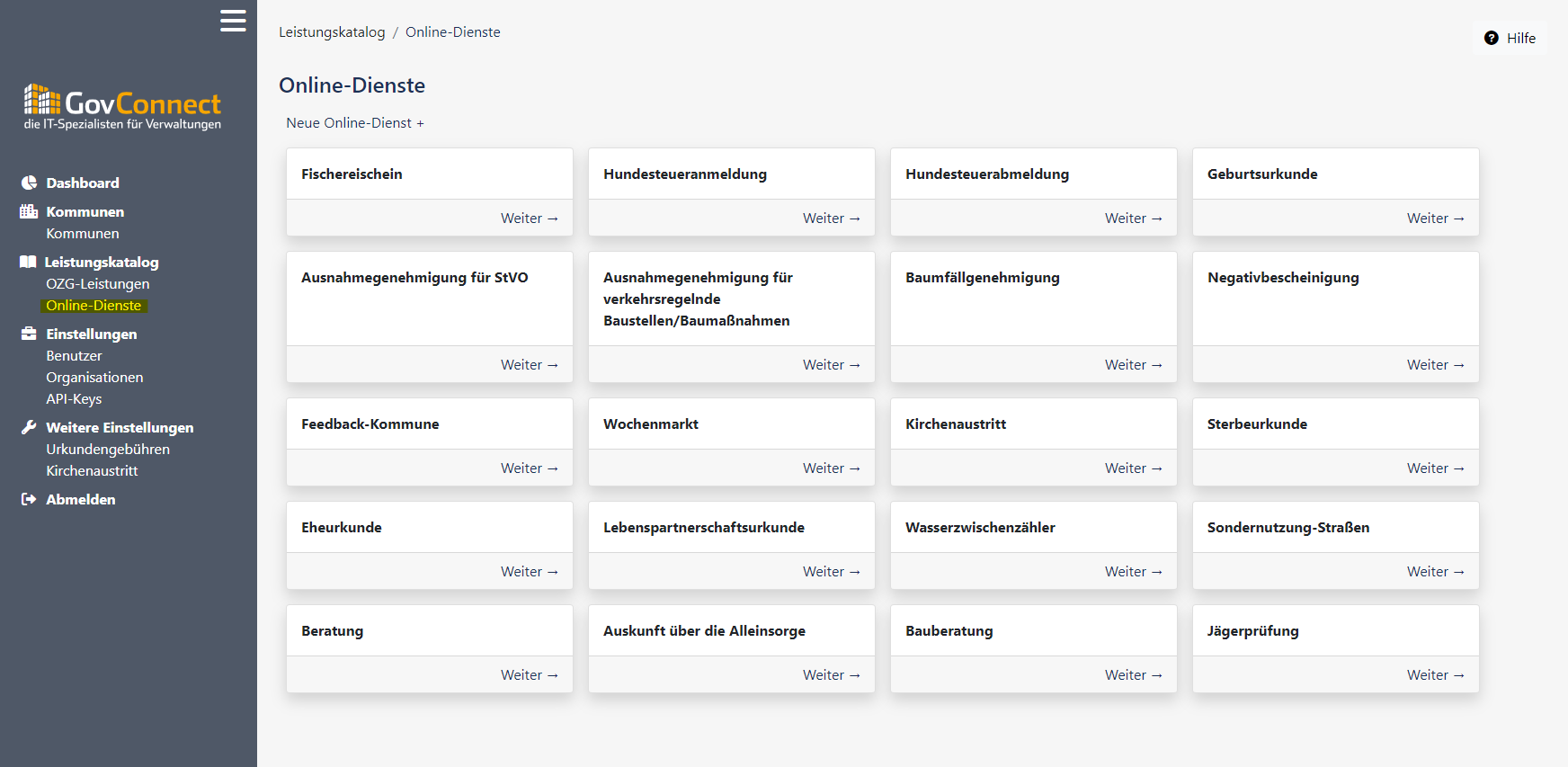Click the Einstellungen toolbox icon
Viewport: 1568px width, 767px height.
[x=29, y=334]
